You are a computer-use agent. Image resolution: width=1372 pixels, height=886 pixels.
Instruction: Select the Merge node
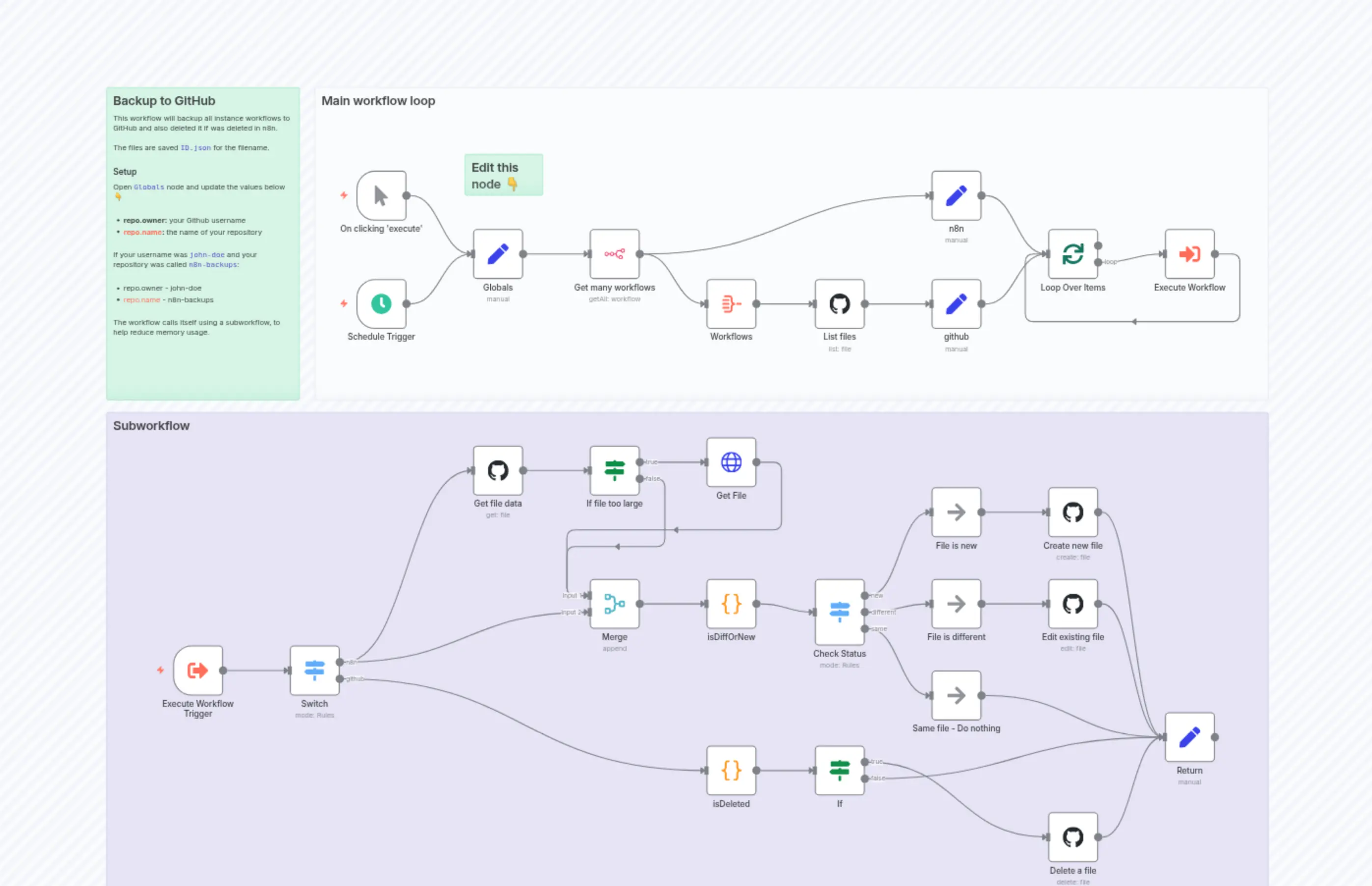[613, 604]
